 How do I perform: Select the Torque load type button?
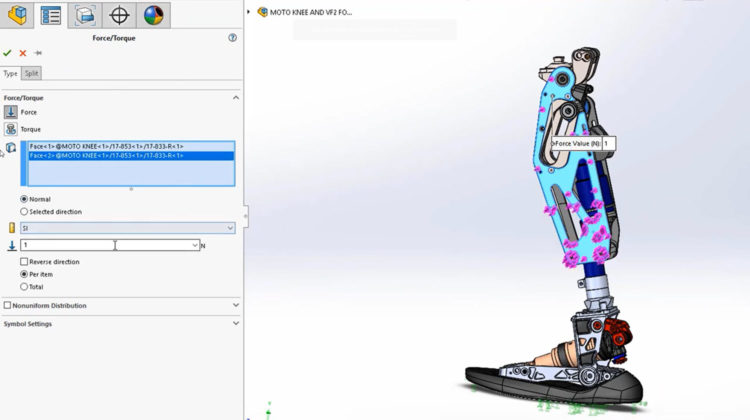click(x=11, y=129)
